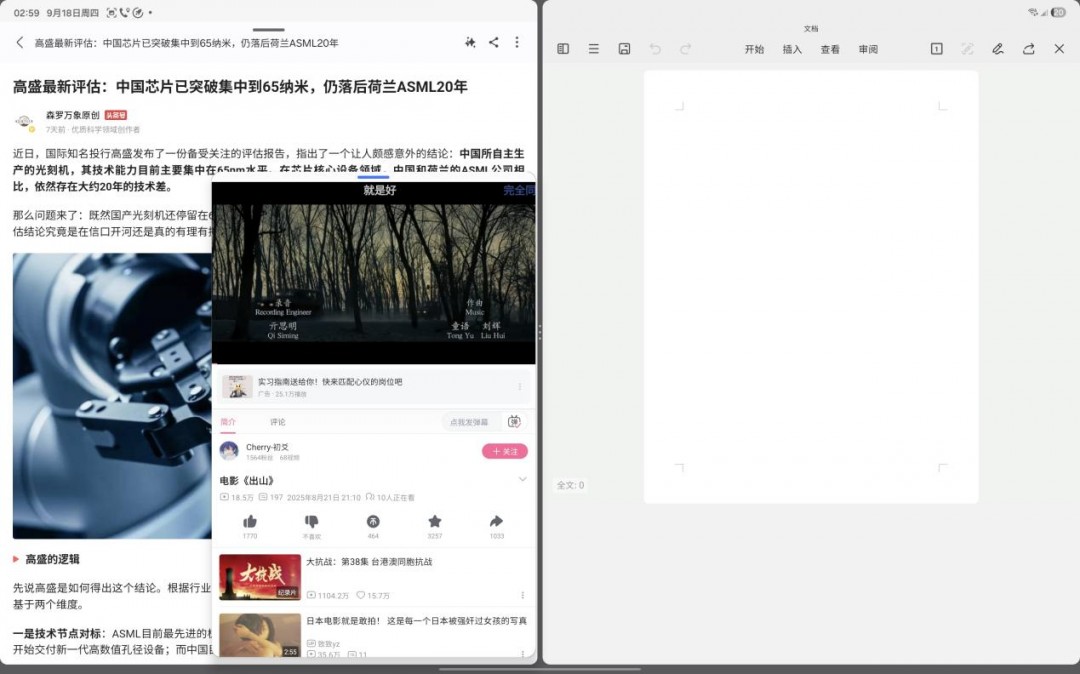
Task: Toggle danmaku display icon
Action: (x=514, y=422)
